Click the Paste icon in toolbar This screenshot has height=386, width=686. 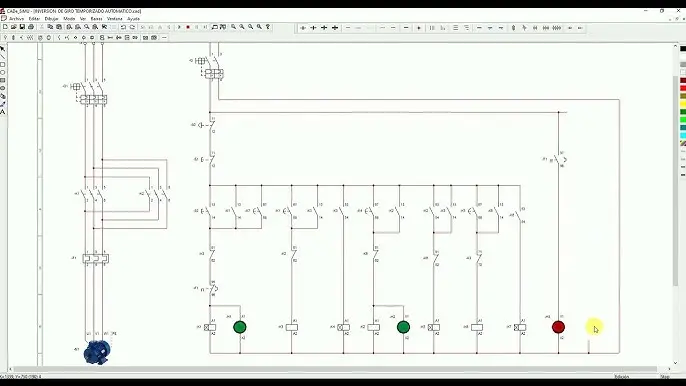point(59,27)
